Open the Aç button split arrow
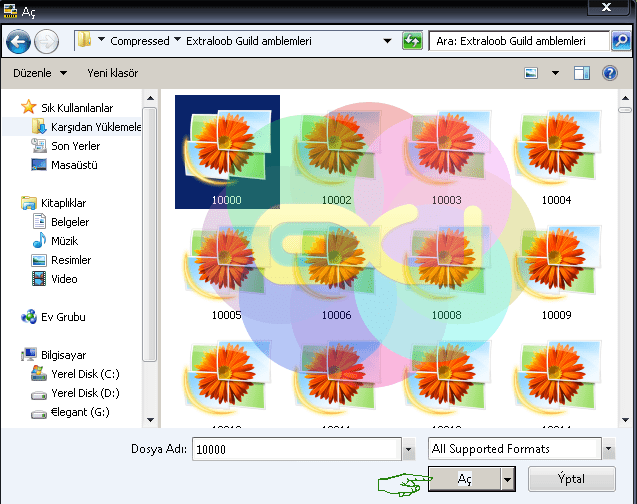 [x=507, y=480]
